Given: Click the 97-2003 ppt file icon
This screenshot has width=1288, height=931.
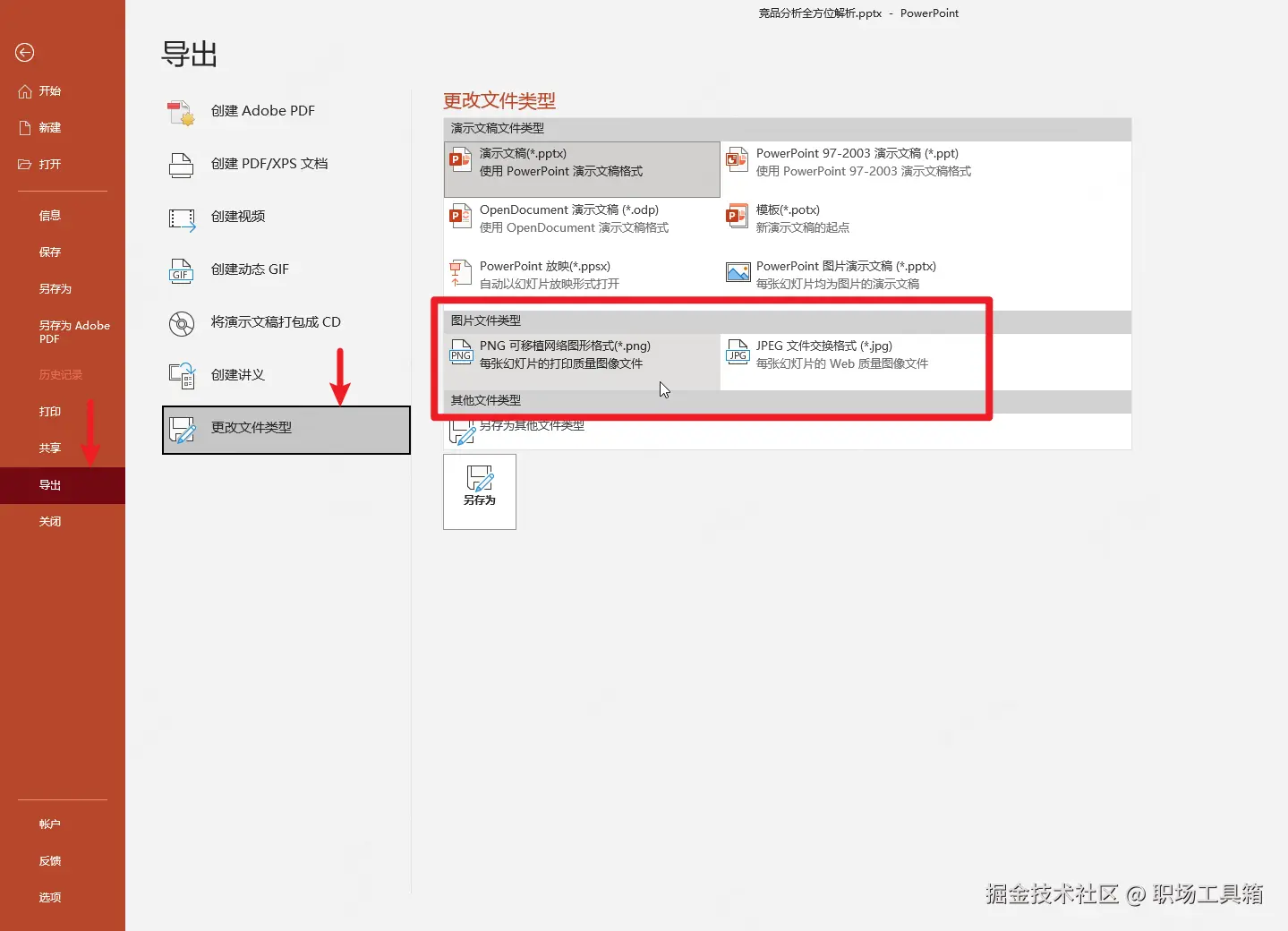Looking at the screenshot, I should 737,161.
